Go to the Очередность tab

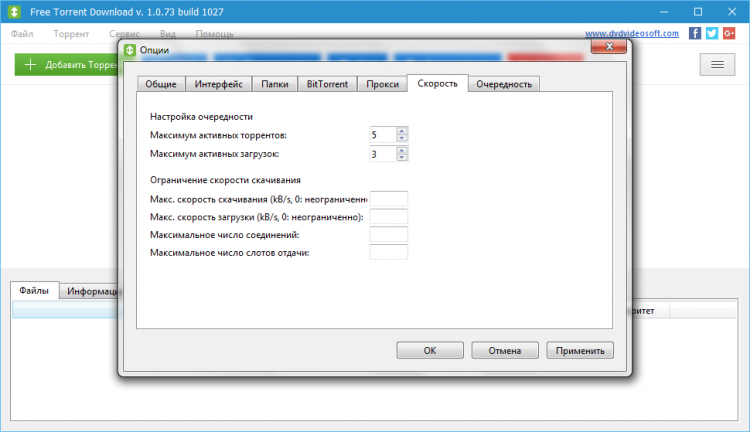[504, 84]
